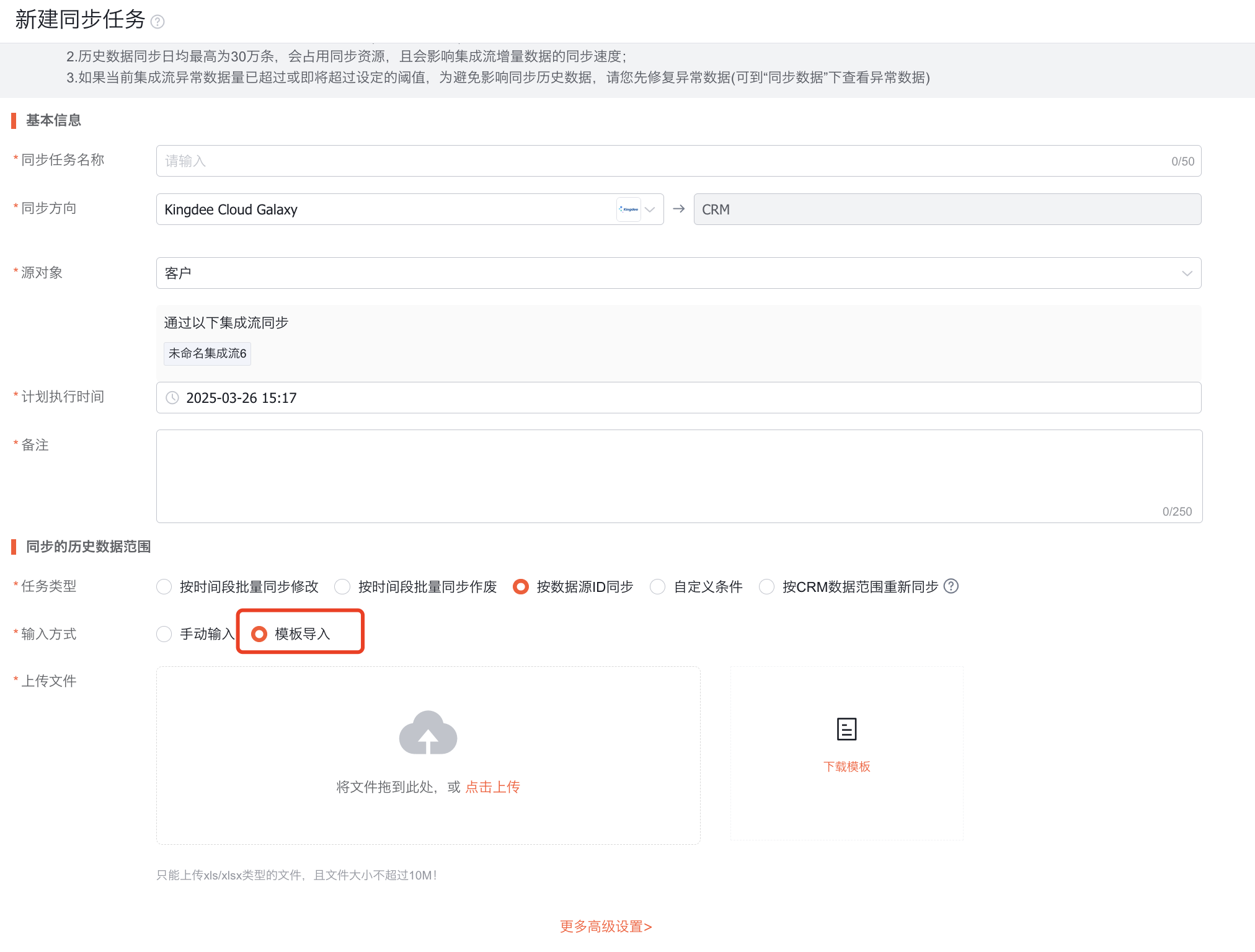Focus the 同步任务名称 input field
This screenshot has height=952, width=1255.
(678, 161)
